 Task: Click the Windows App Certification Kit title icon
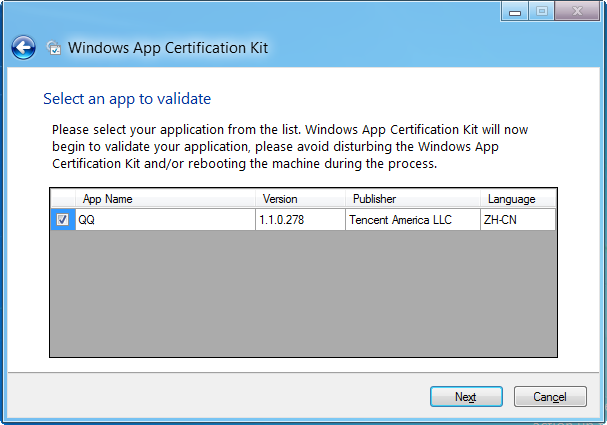point(54,48)
